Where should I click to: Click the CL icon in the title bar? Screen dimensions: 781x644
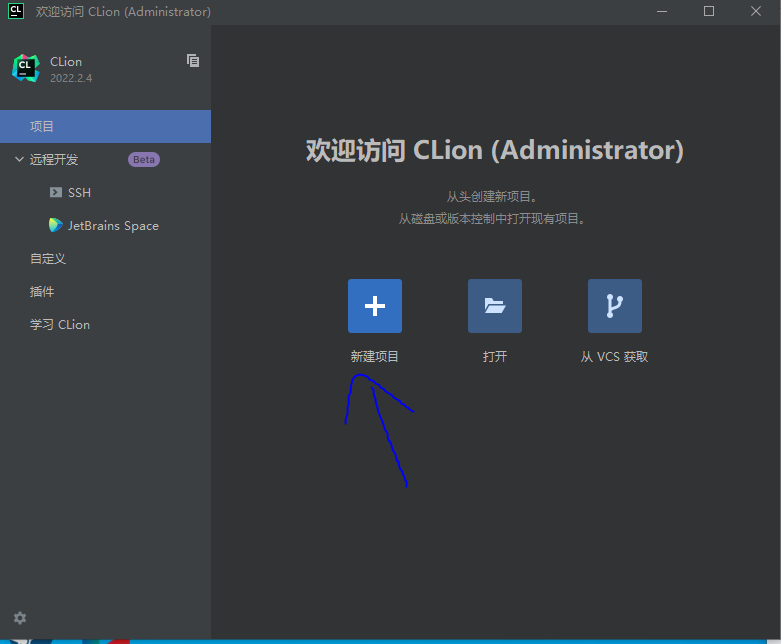15,11
